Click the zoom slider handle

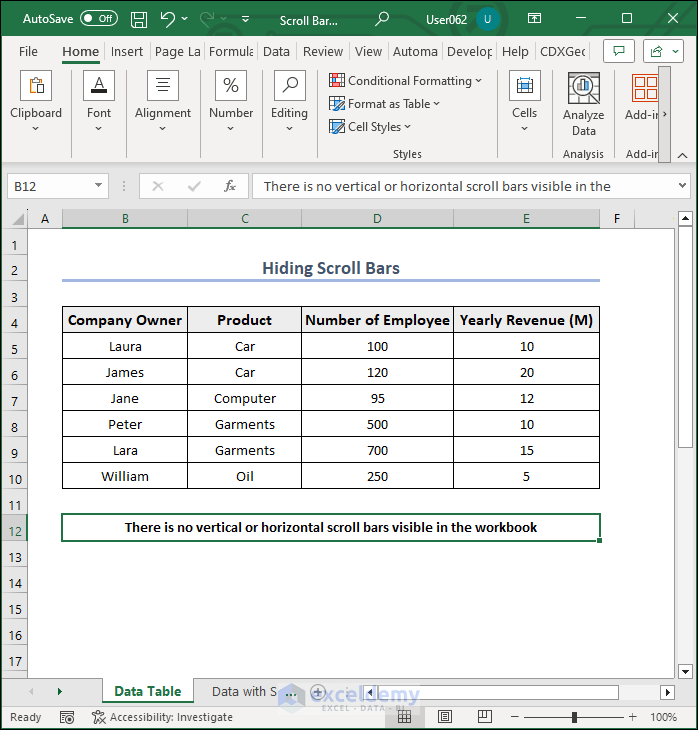pos(574,717)
